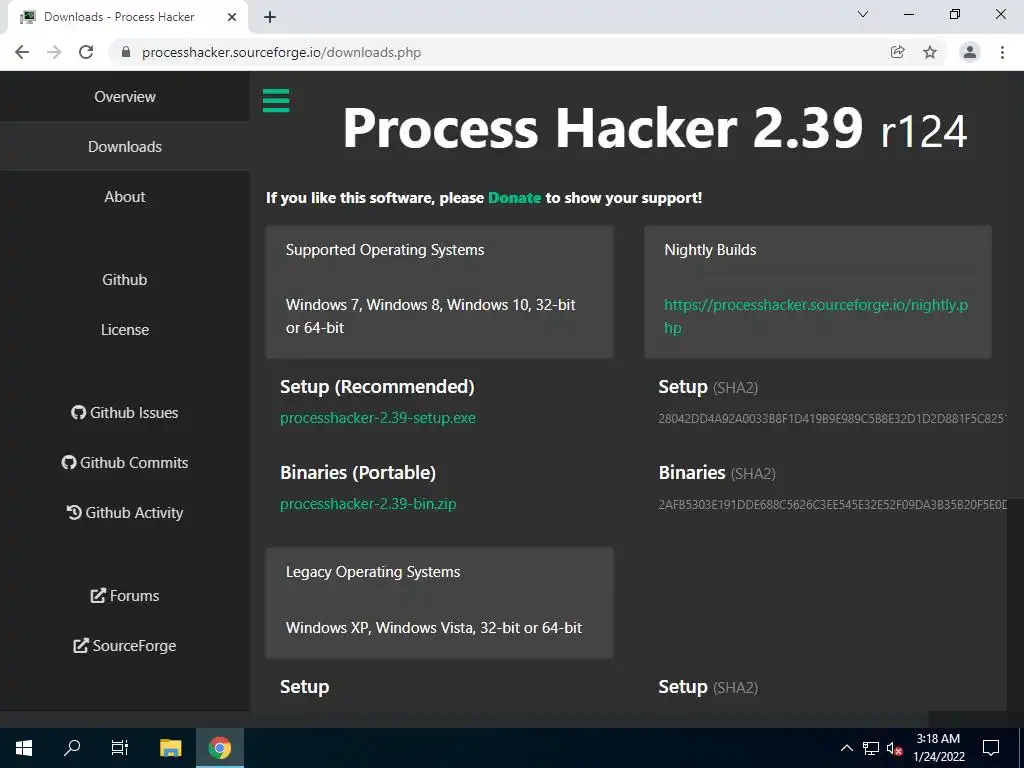Open a new tab with plus button

click(270, 17)
